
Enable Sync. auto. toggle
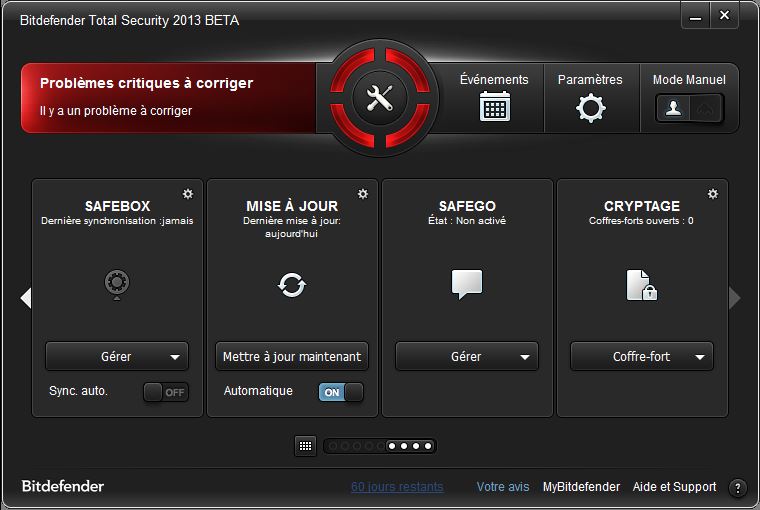coord(166,392)
